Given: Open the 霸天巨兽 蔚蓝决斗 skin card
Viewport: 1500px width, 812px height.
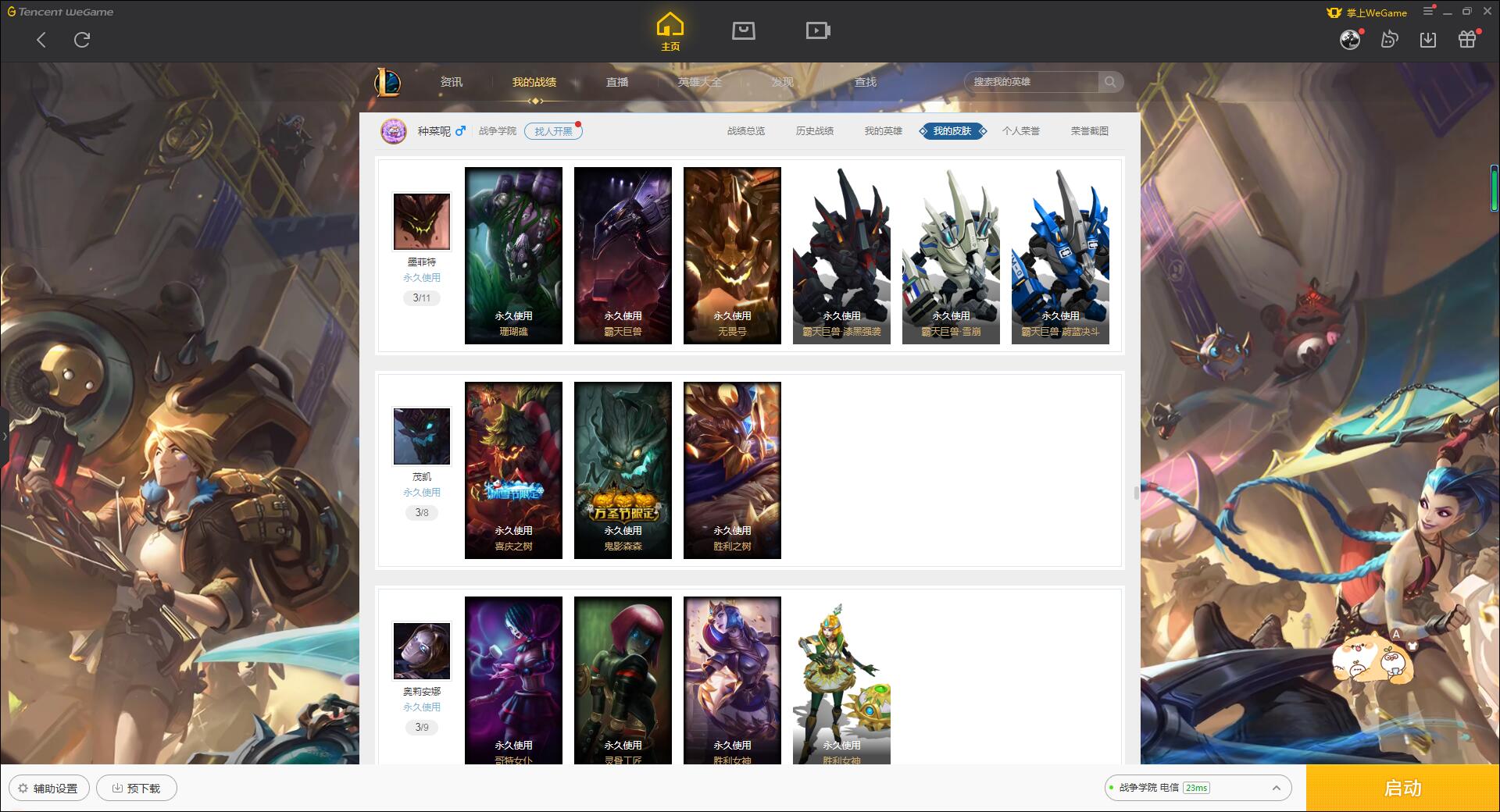Looking at the screenshot, I should point(1060,255).
